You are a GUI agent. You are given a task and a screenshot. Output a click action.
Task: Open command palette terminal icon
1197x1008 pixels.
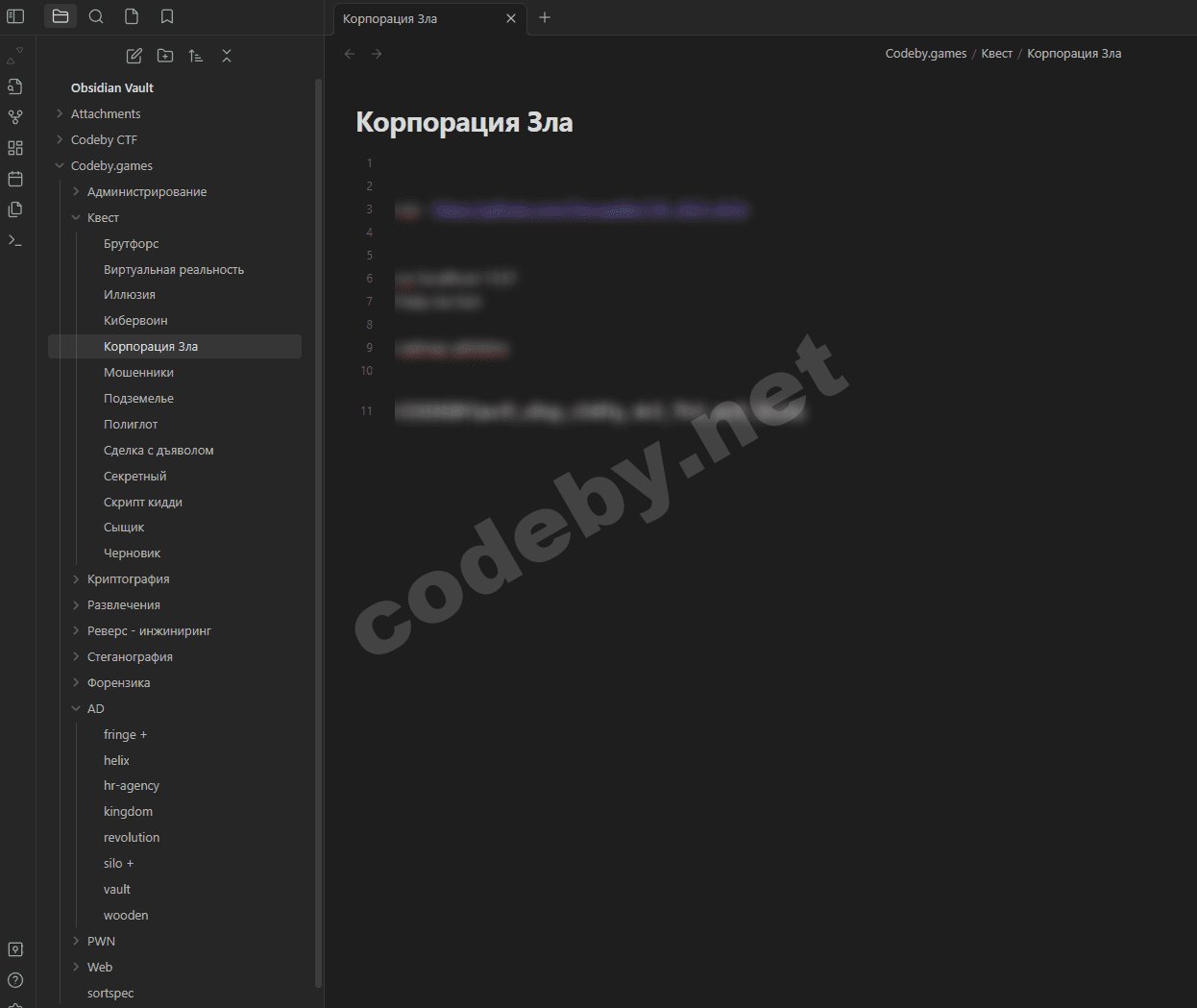coord(15,240)
